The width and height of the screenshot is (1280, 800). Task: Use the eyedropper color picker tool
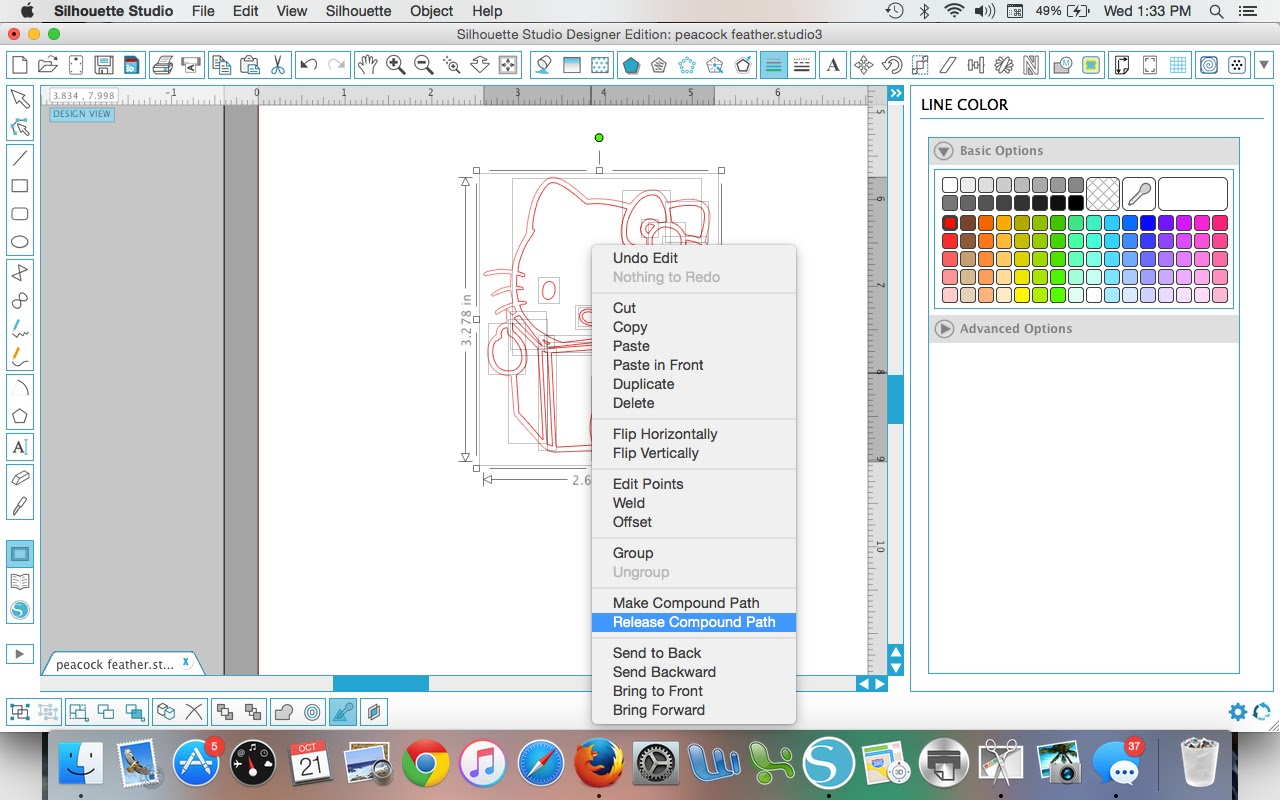(x=1138, y=194)
